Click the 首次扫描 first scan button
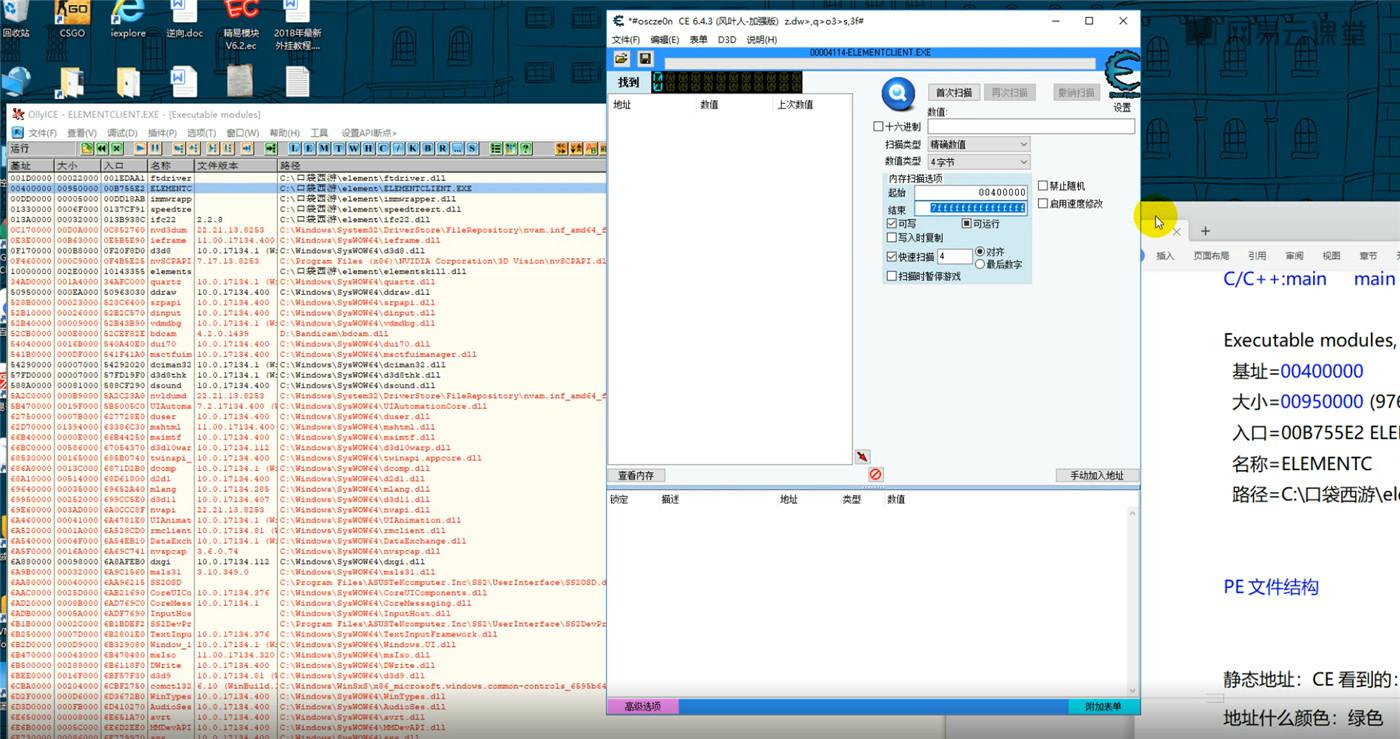 click(953, 92)
